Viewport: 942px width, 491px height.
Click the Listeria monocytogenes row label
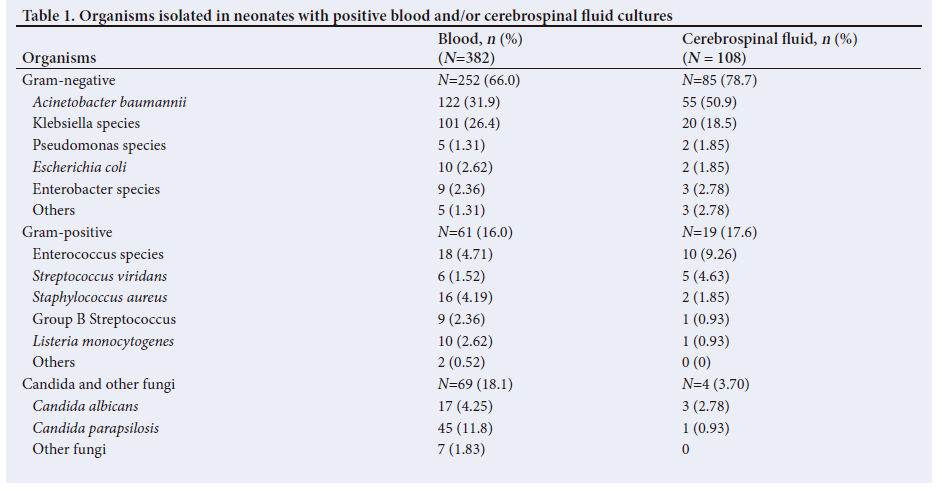[x=103, y=341]
